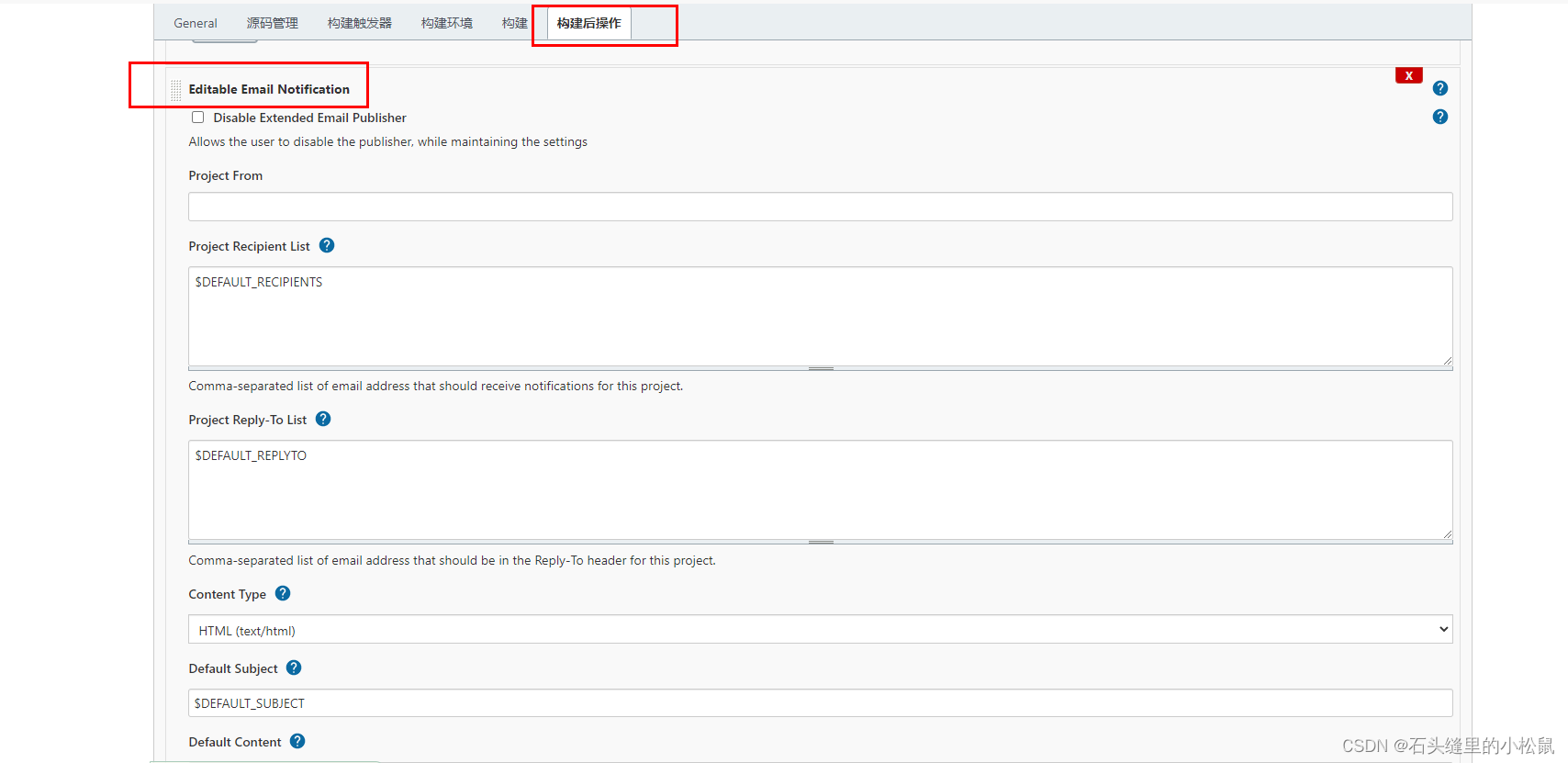Select the 构建后操作 tab
1568x763 pixels.
(x=588, y=23)
